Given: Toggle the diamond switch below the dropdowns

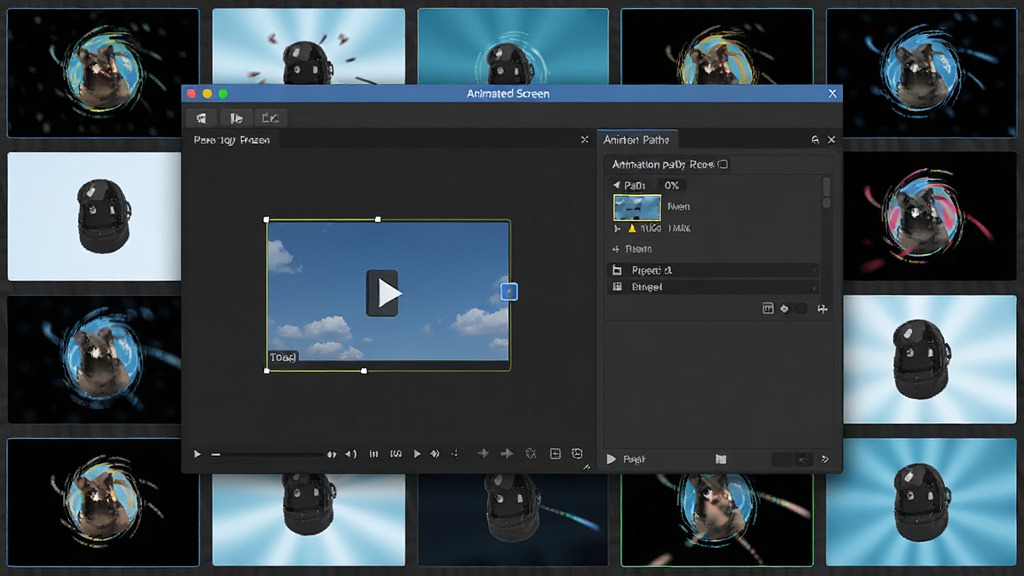Looking at the screenshot, I should point(793,308).
